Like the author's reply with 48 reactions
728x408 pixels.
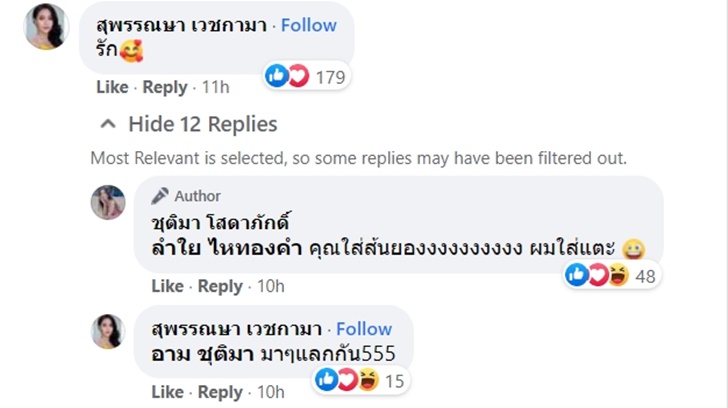pos(167,286)
